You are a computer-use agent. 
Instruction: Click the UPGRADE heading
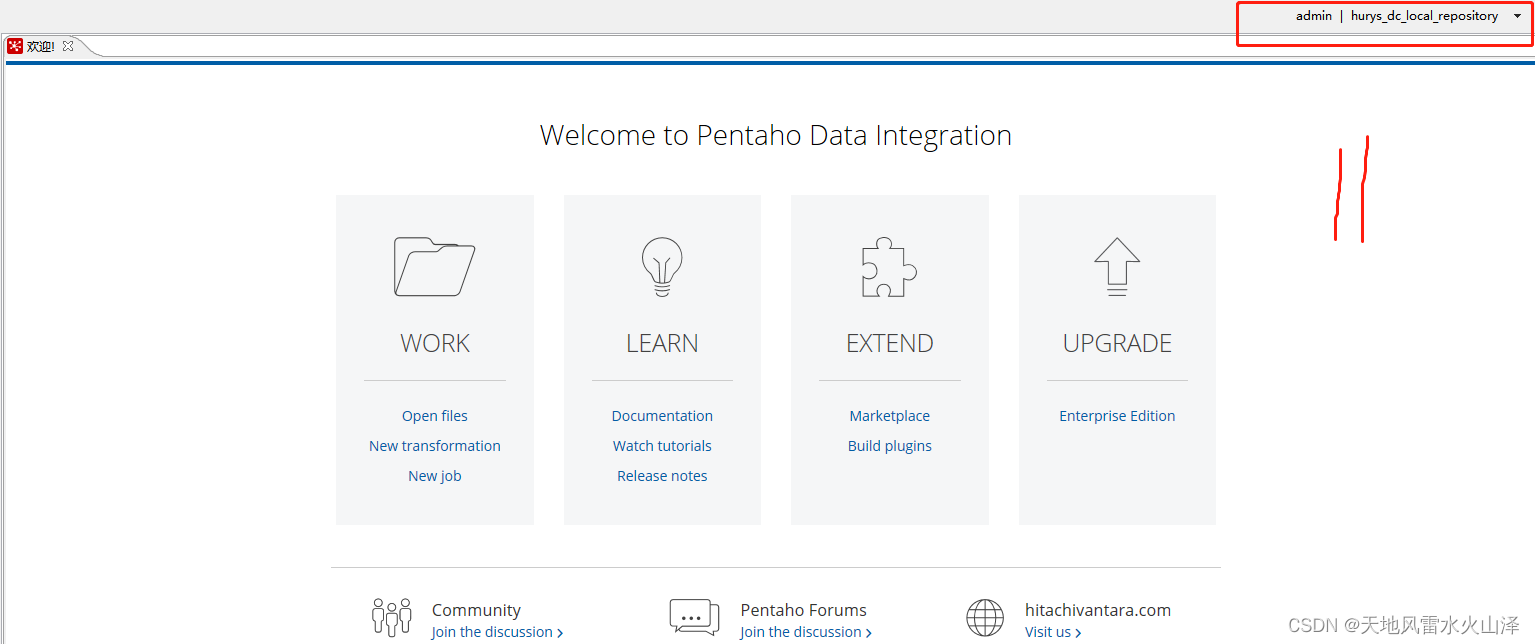coord(1117,343)
